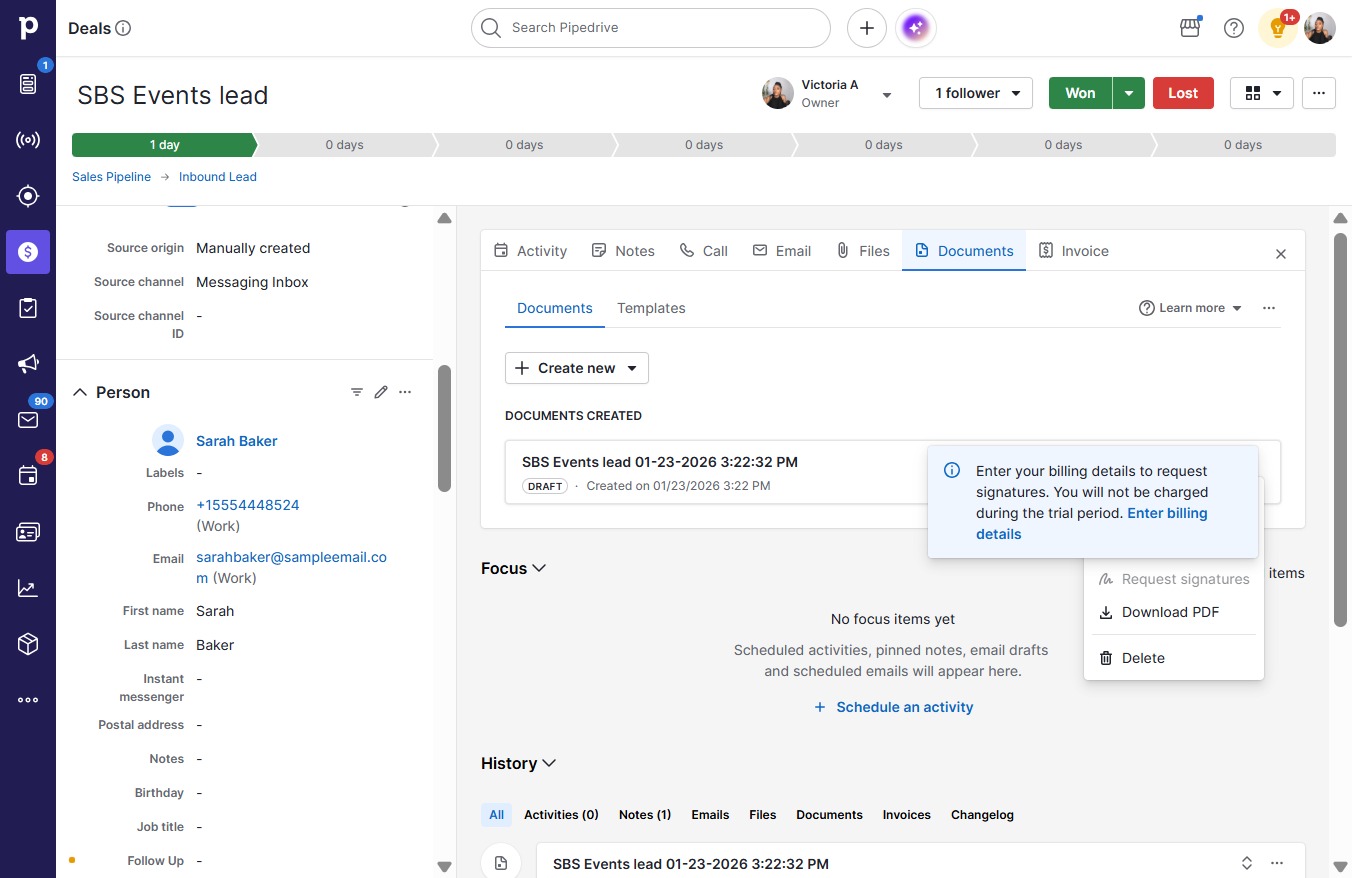Open calendar Activities icon with 8 badge
1352x878 pixels.
pos(28,476)
